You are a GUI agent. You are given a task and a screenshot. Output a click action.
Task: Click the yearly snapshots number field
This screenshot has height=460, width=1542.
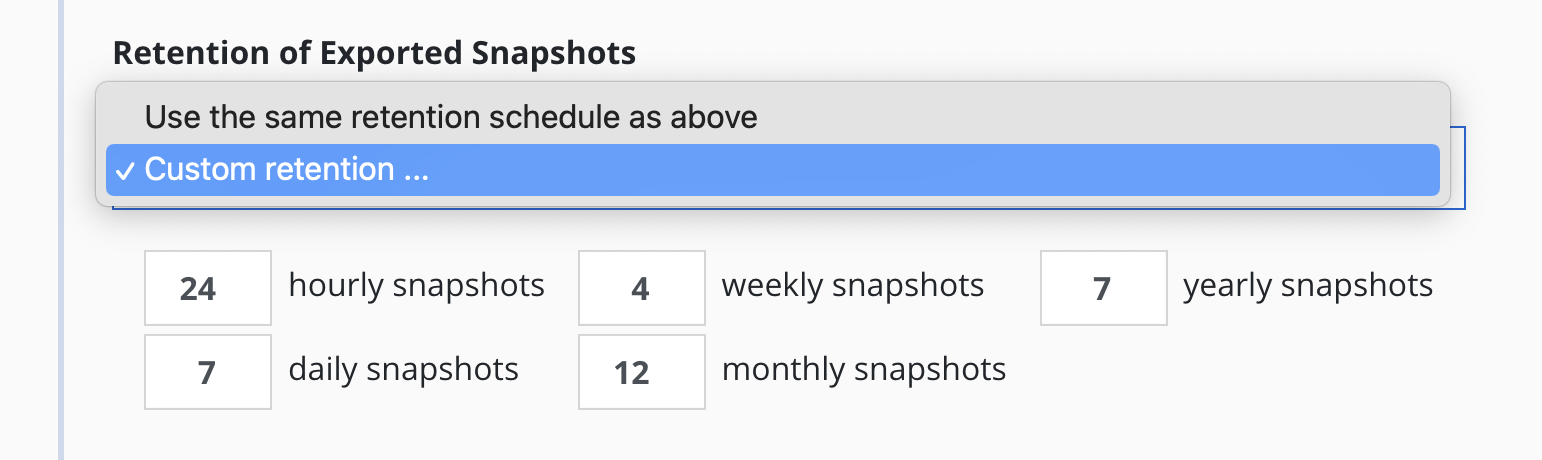tap(1103, 288)
